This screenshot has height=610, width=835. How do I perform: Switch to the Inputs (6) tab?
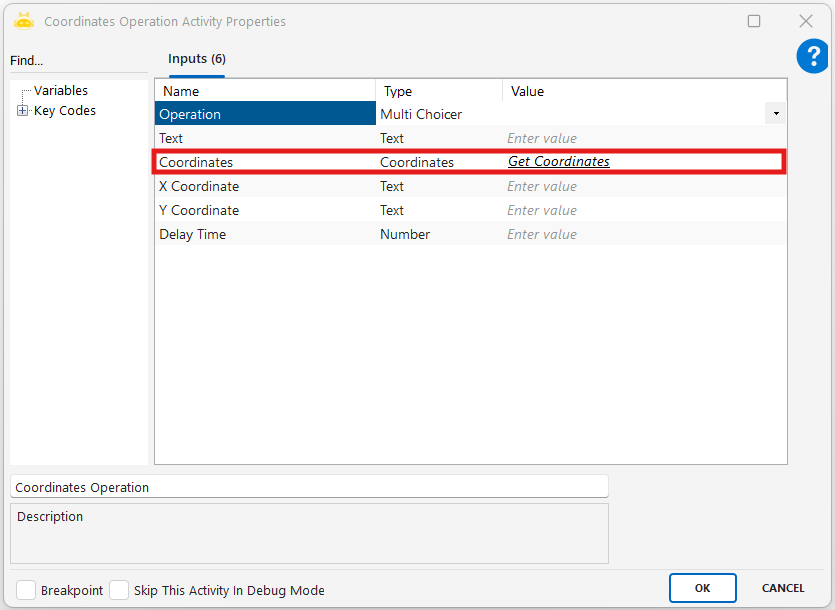coord(196,60)
